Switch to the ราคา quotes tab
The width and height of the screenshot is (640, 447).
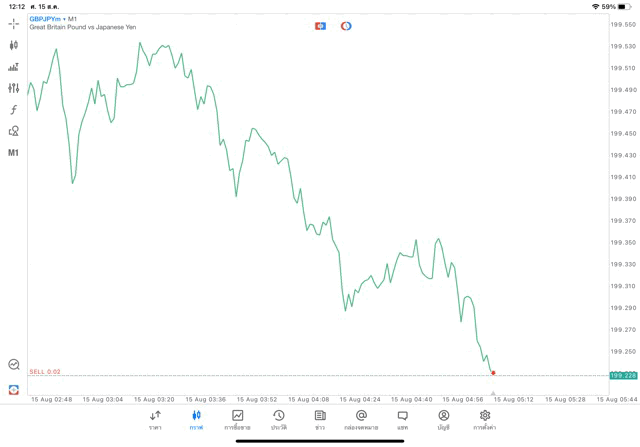pyautogui.click(x=155, y=420)
